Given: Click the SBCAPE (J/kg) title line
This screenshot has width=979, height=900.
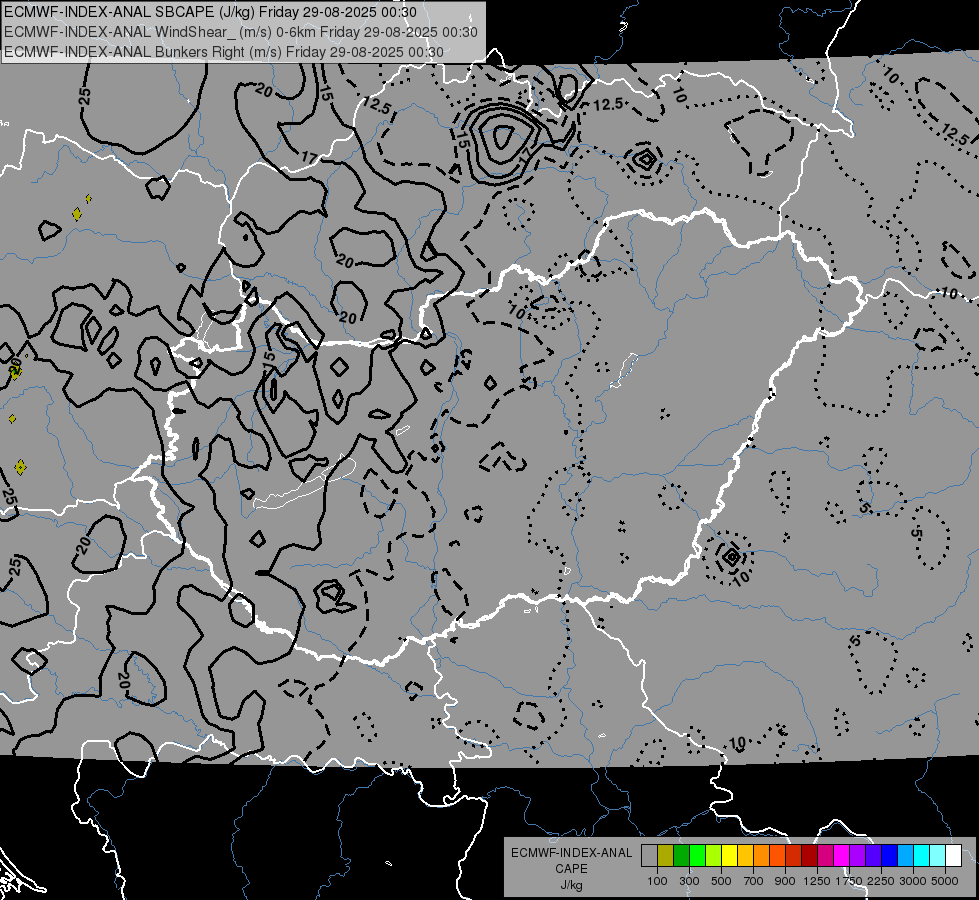Looking at the screenshot, I should point(212,12).
